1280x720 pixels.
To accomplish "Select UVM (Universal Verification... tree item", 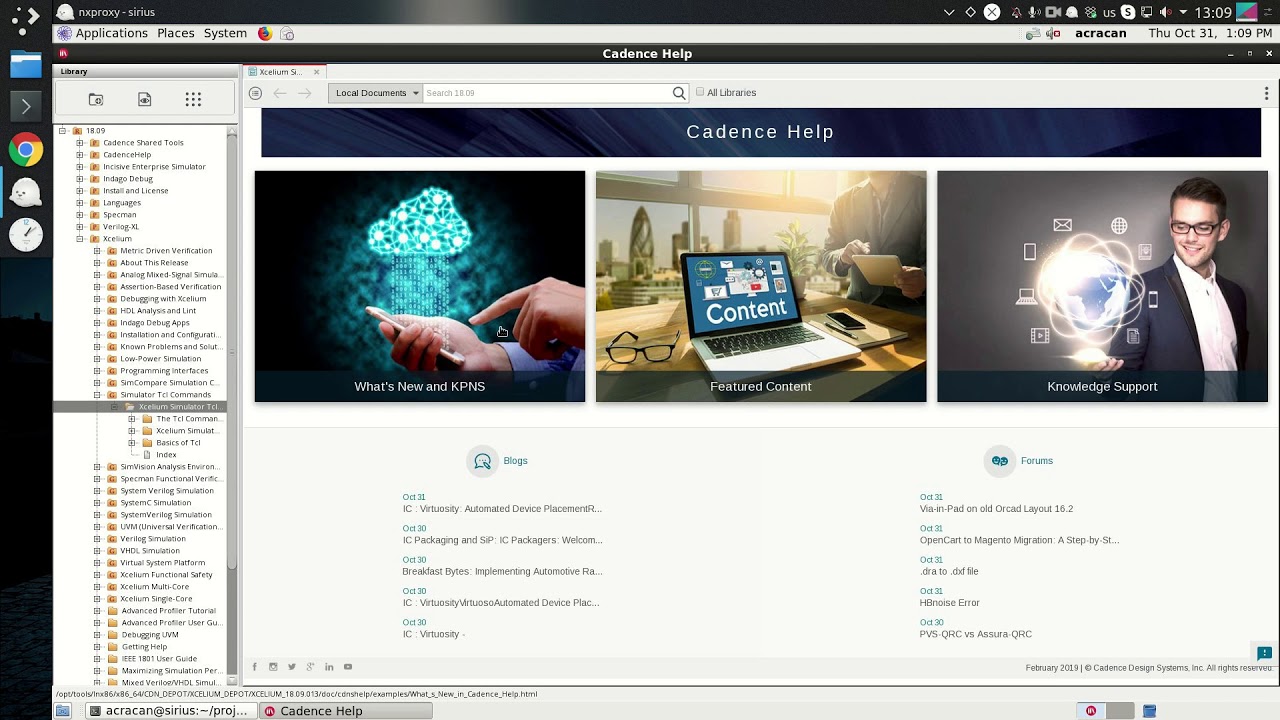I will click(169, 527).
